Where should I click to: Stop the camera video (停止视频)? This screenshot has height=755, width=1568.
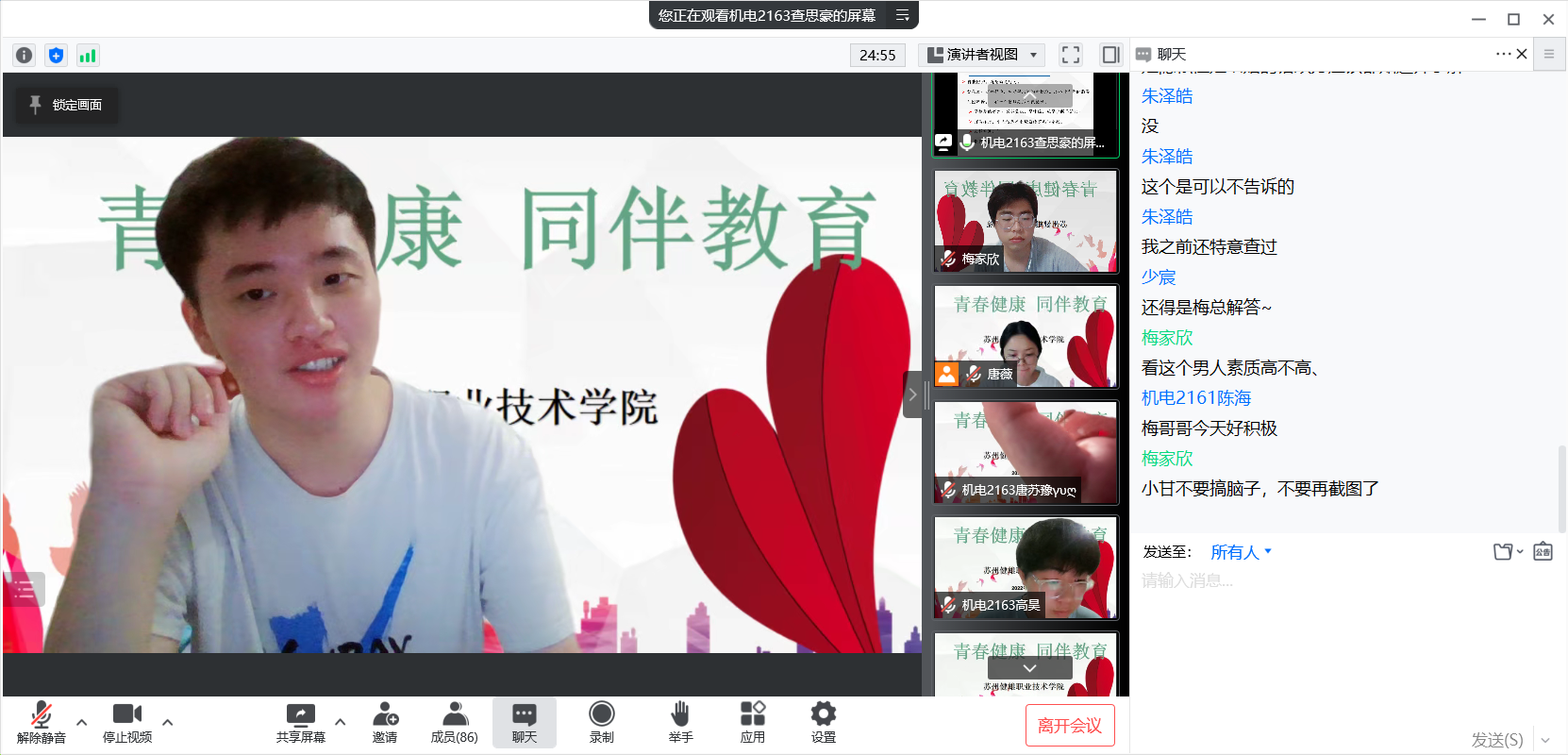[127, 722]
